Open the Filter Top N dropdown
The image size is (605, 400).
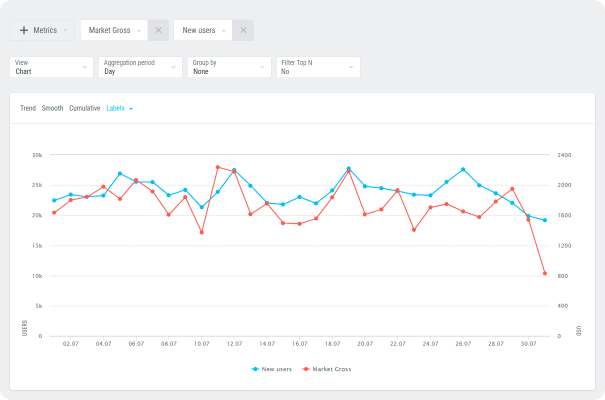point(317,67)
